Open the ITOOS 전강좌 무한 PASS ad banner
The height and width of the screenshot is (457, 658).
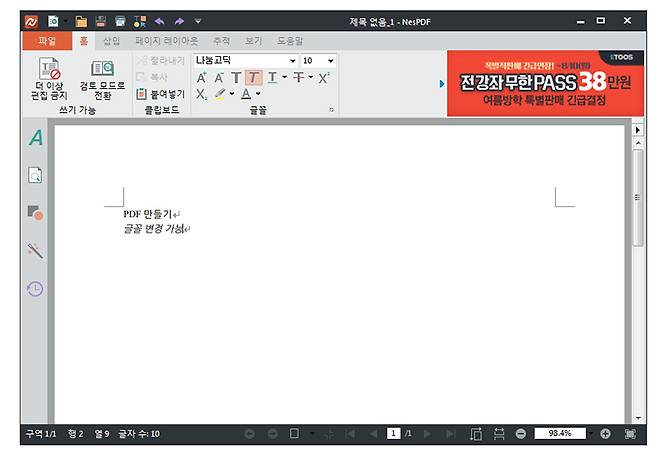click(x=546, y=83)
